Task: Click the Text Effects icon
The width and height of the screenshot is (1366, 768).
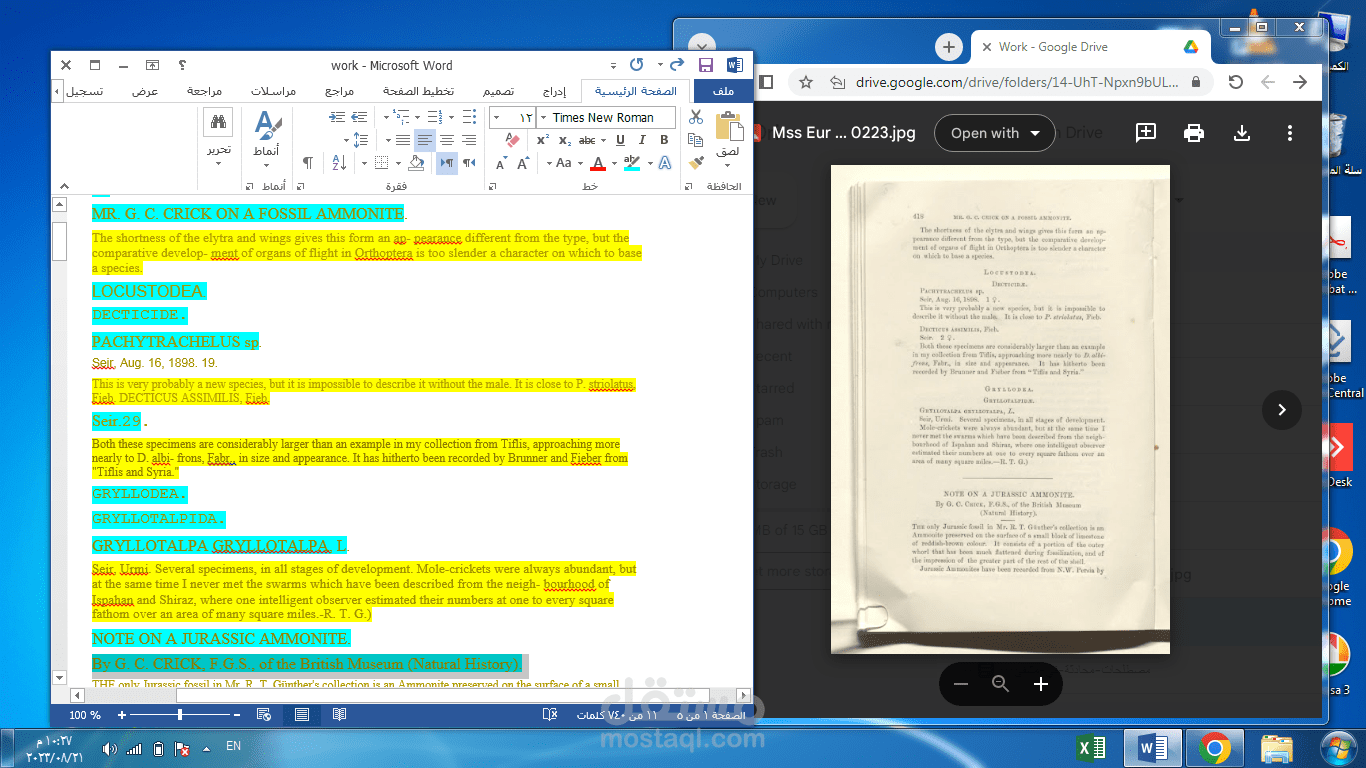Action: coord(665,163)
